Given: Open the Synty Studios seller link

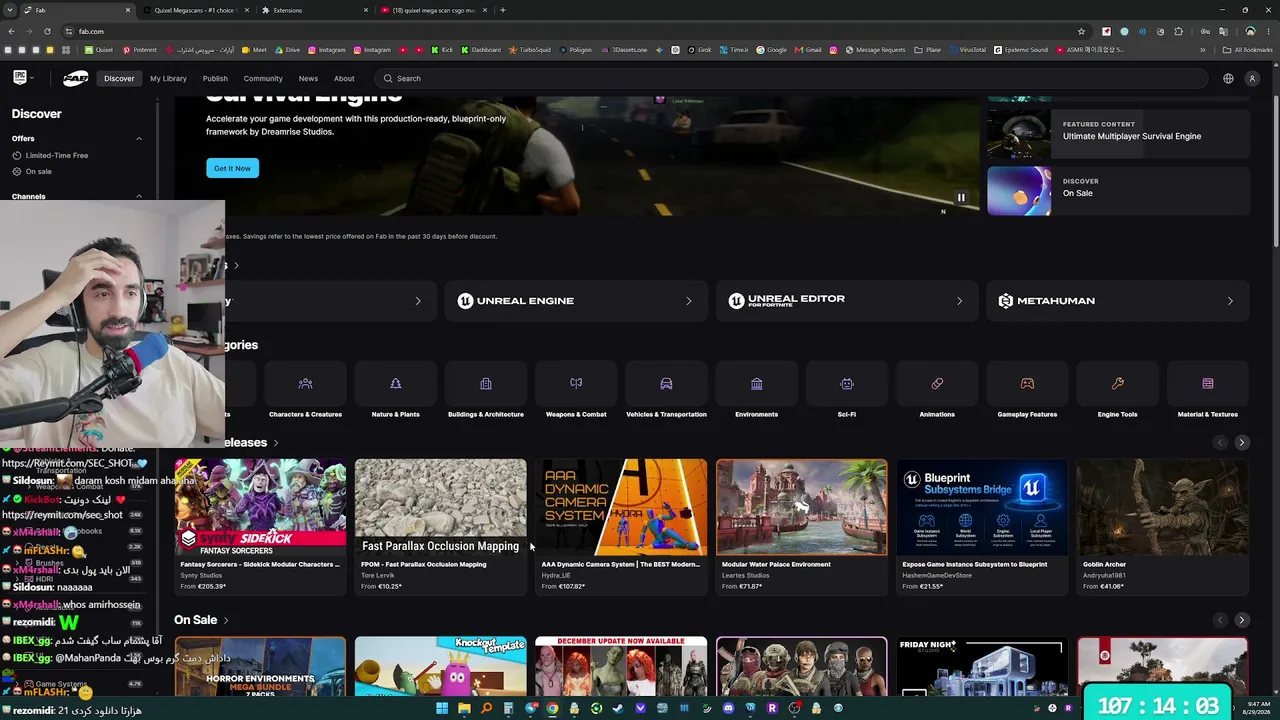Looking at the screenshot, I should pyautogui.click(x=201, y=575).
